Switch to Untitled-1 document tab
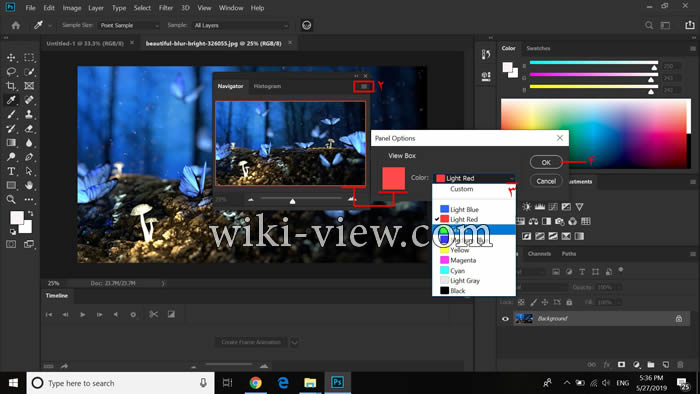 pos(85,43)
